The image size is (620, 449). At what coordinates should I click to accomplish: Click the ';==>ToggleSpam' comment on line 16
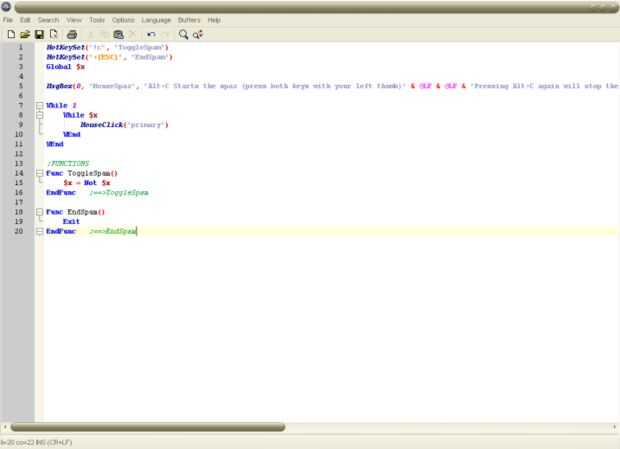(x=119, y=192)
